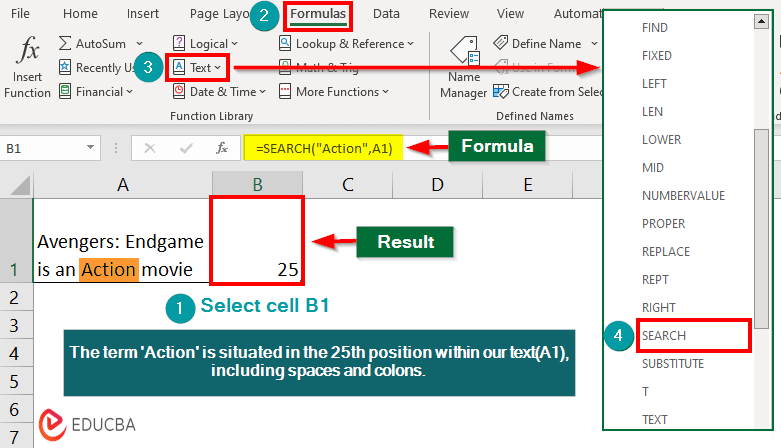This screenshot has width=781, height=448.
Task: Expand the Date & Time dropdown chevron
Action: (262, 92)
